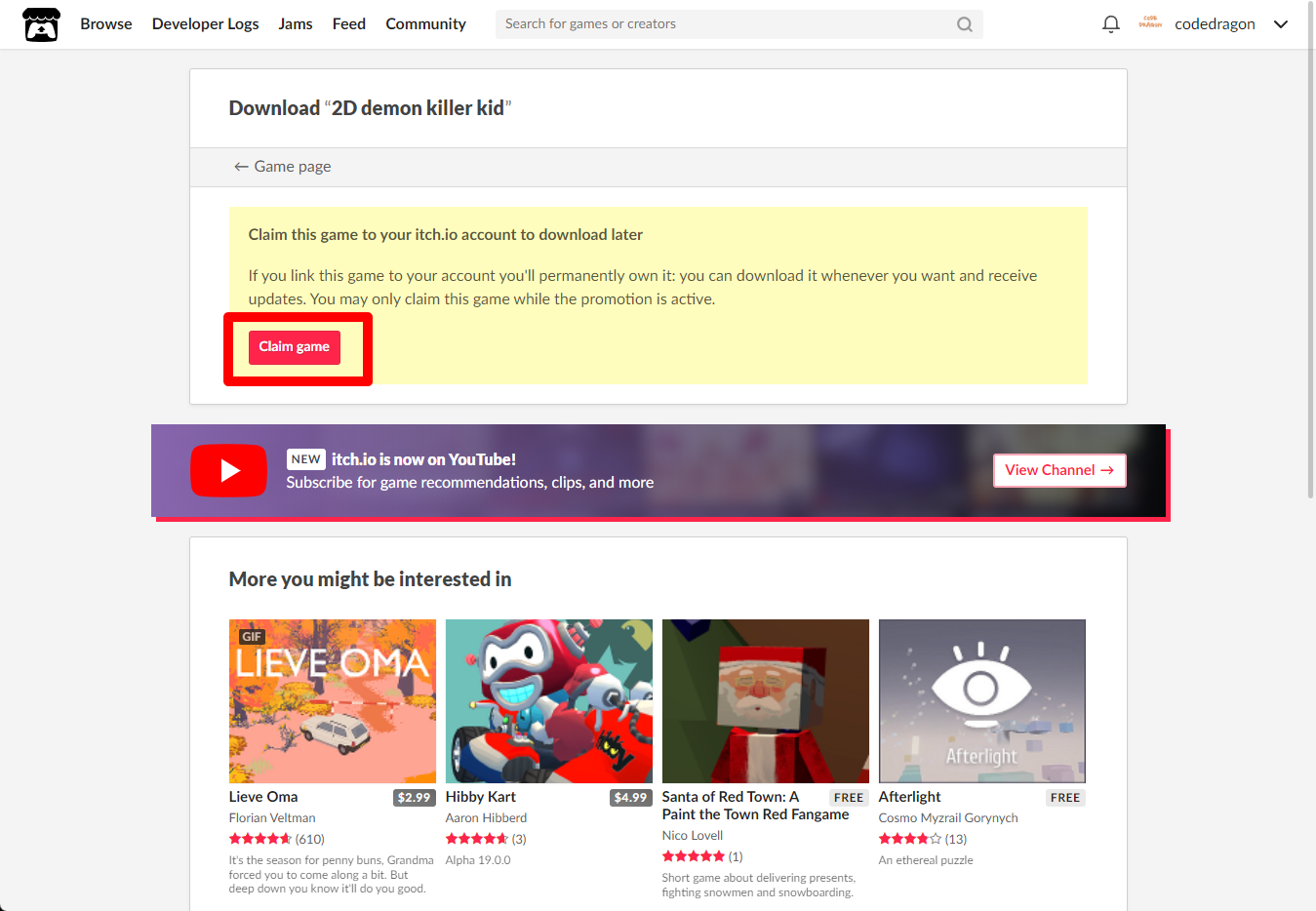Open Santa of Red Town title link
Screen dimensions: 1316x911
(756, 806)
